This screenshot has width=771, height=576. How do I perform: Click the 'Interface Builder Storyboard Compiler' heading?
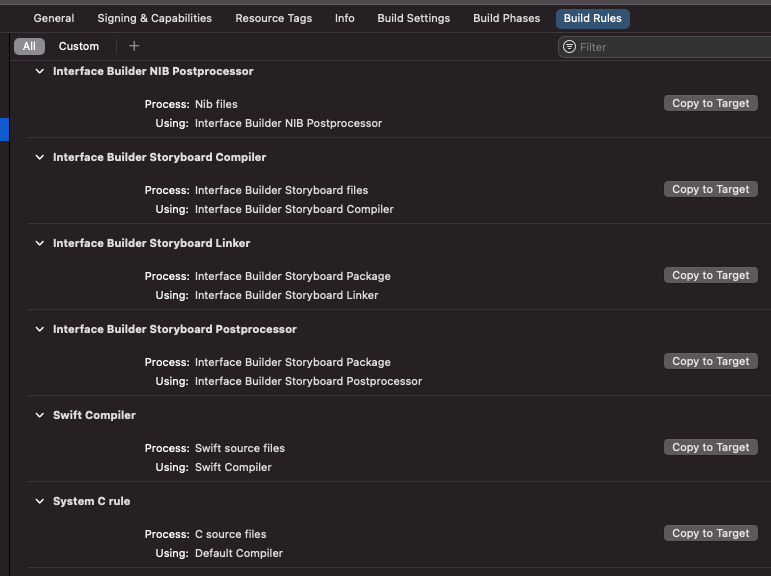click(159, 157)
